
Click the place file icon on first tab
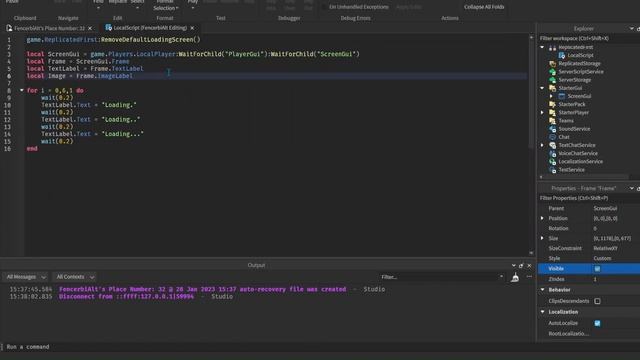click(x=9, y=28)
